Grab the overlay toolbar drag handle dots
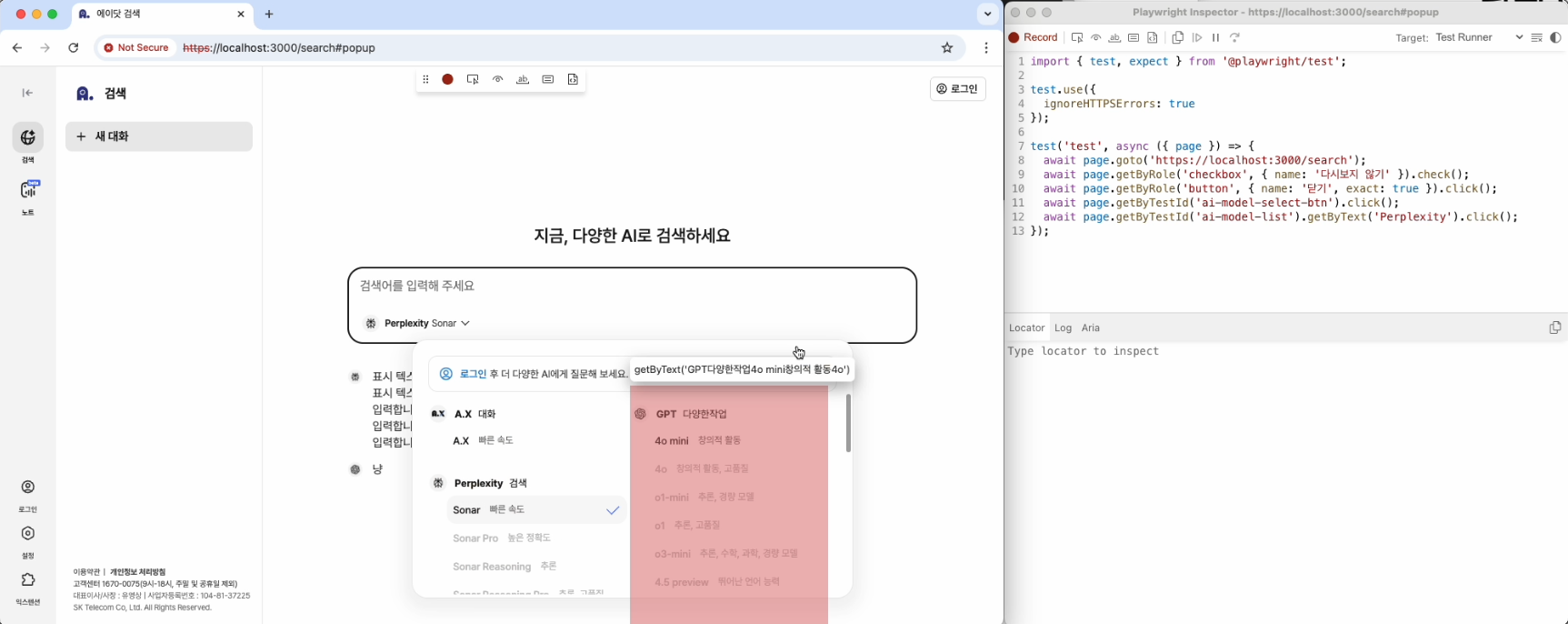The image size is (1568, 624). tap(425, 79)
